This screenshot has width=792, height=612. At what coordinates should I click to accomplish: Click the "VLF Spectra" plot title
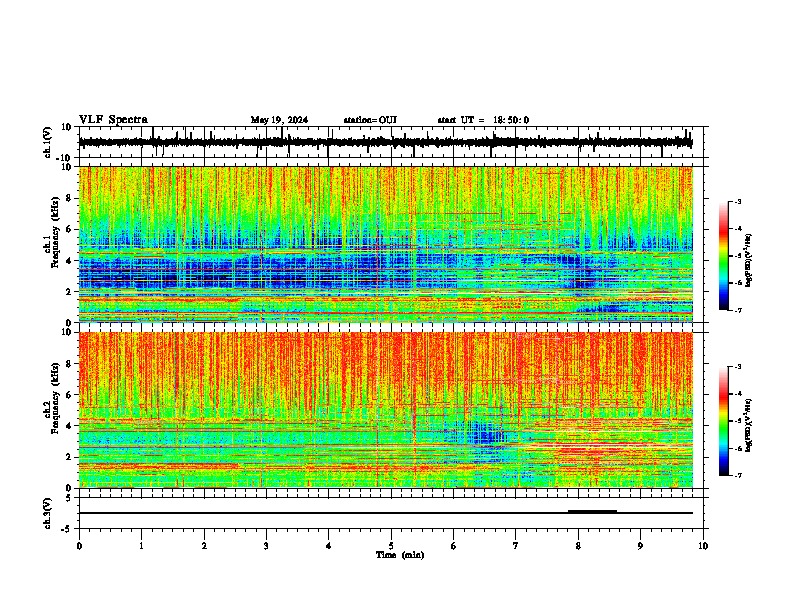click(113, 120)
